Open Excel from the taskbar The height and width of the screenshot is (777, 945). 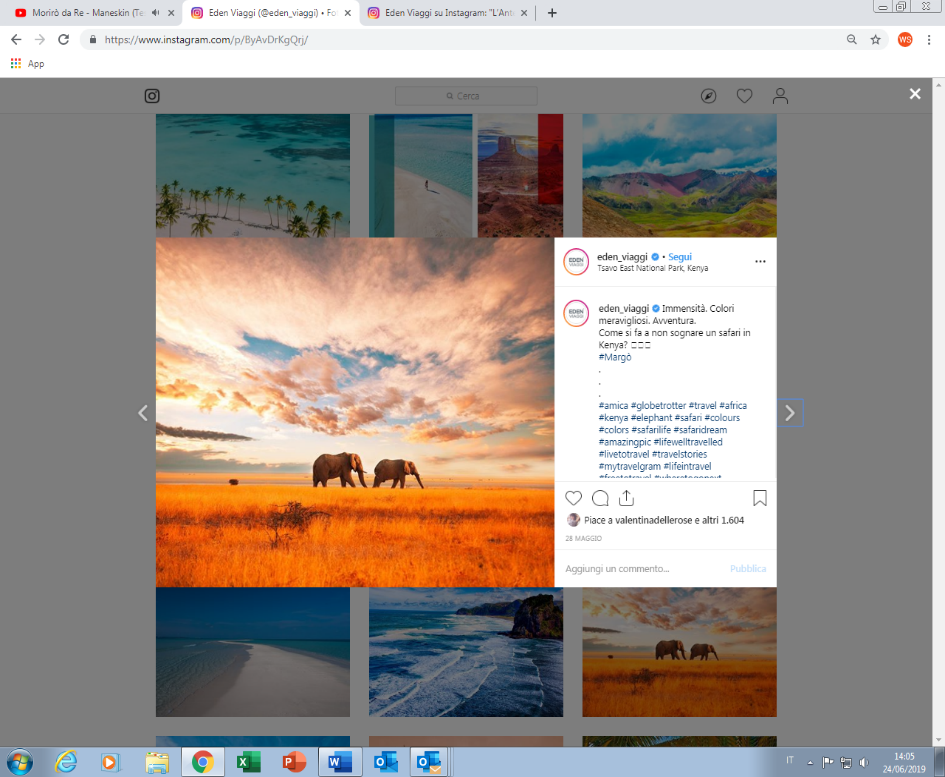[x=248, y=763]
